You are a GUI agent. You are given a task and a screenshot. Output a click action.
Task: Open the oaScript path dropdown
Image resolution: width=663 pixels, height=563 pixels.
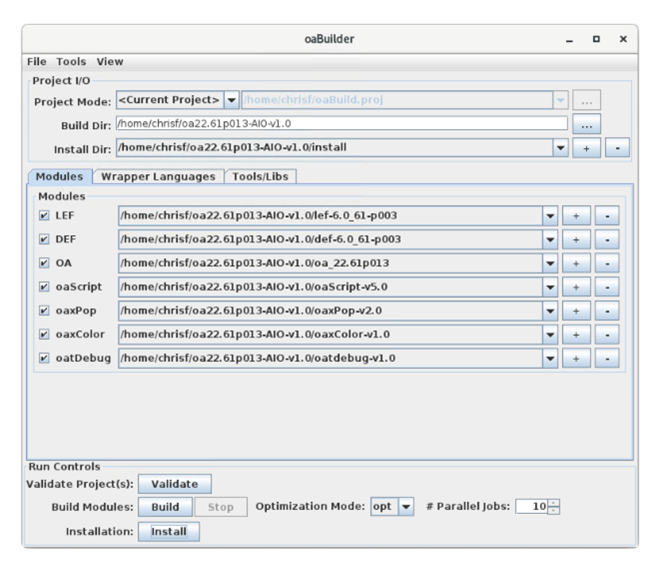(550, 287)
